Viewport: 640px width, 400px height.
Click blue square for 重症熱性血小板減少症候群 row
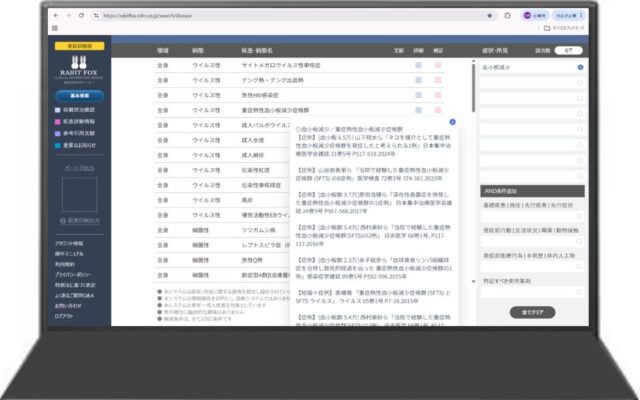[x=418, y=110]
